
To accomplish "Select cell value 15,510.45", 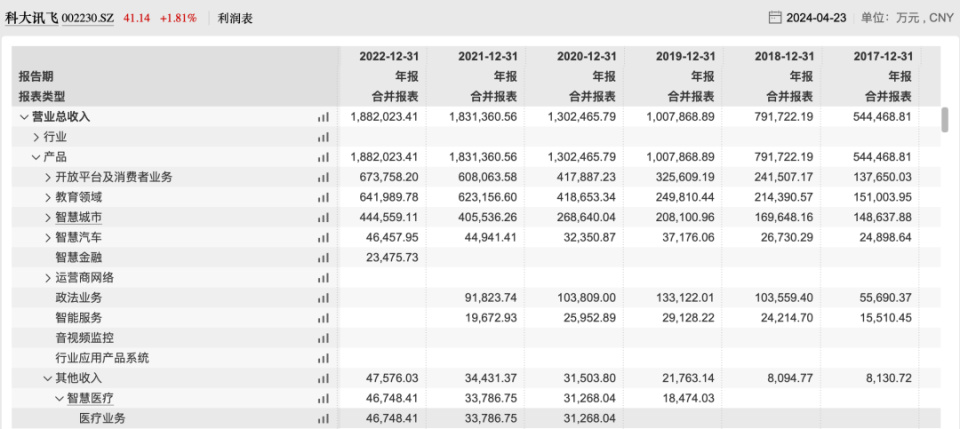I will [x=887, y=318].
